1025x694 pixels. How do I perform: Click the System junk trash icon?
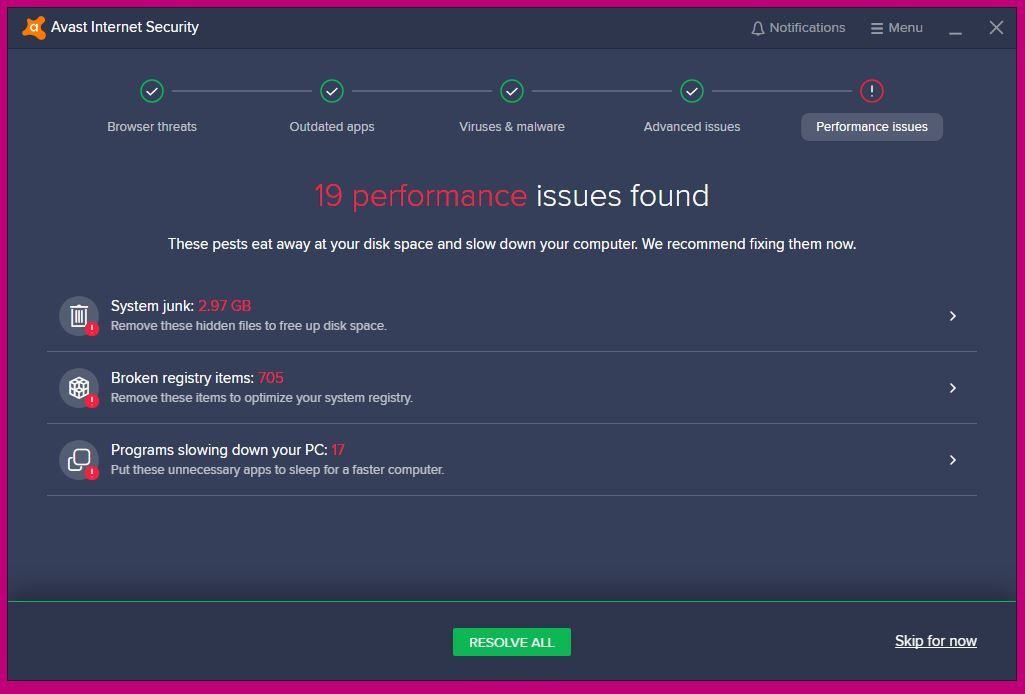click(79, 316)
